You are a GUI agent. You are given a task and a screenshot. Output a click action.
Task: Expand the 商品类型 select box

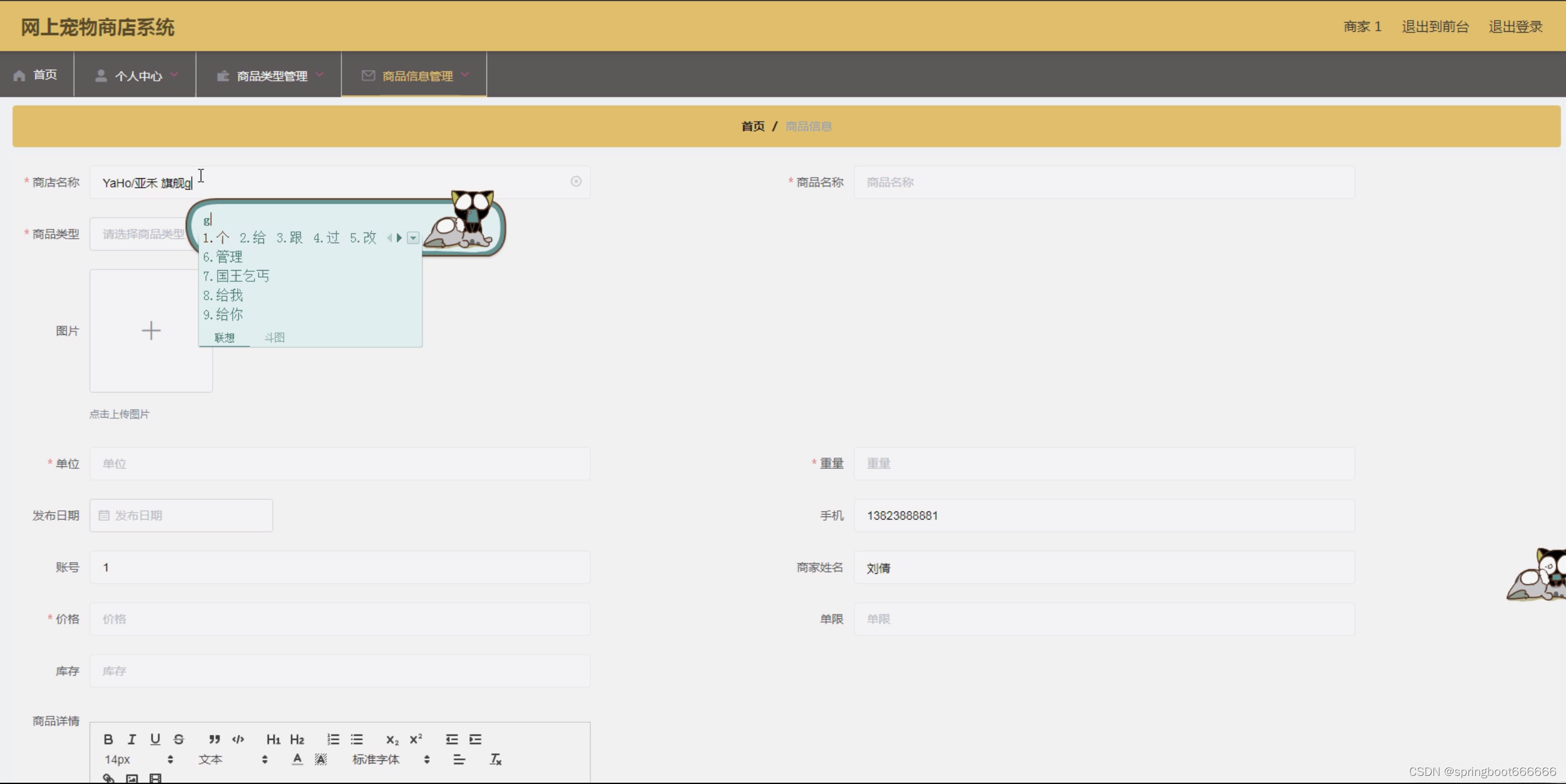pos(144,234)
